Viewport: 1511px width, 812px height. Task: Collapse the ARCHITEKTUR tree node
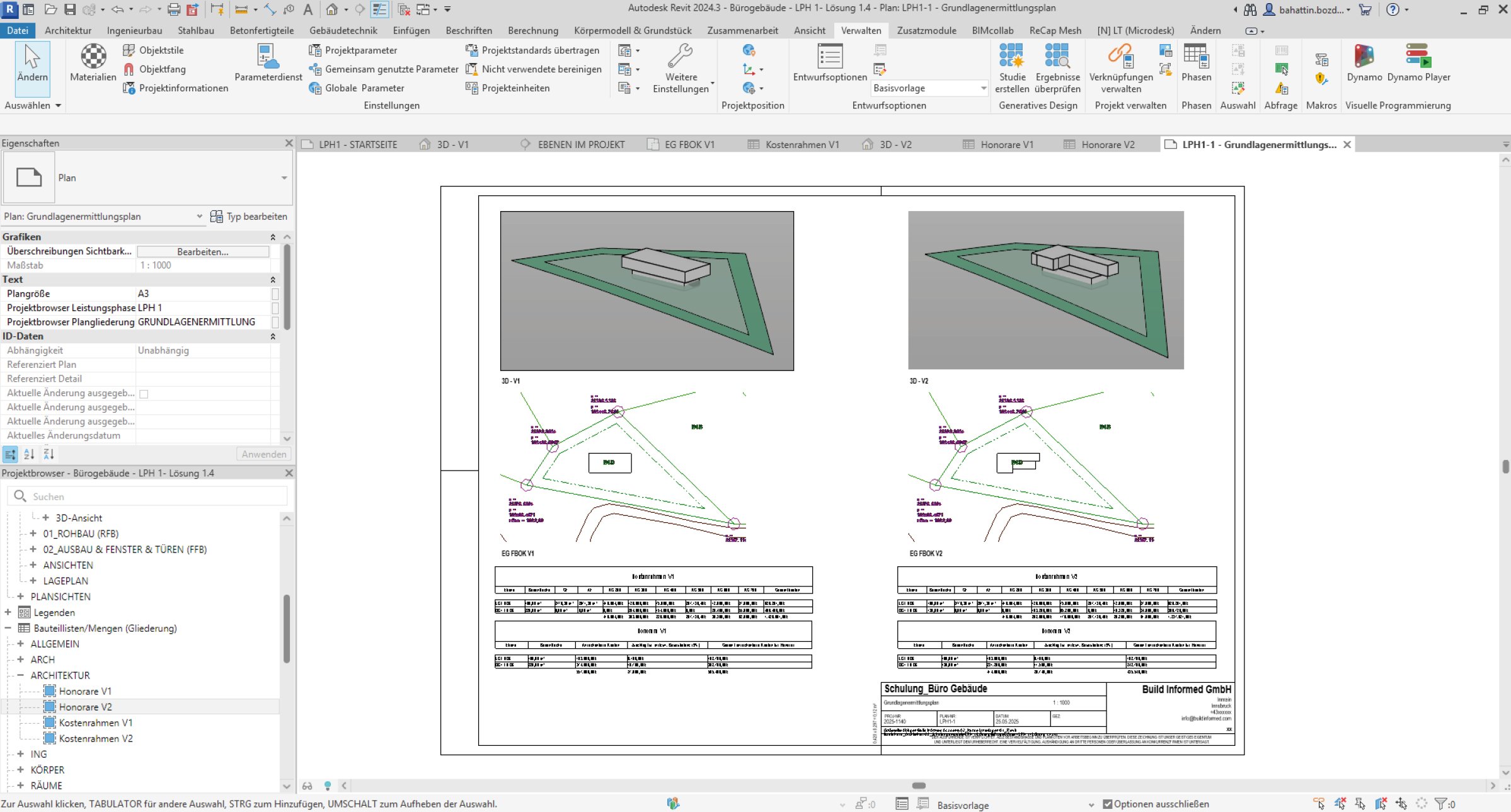(20, 675)
